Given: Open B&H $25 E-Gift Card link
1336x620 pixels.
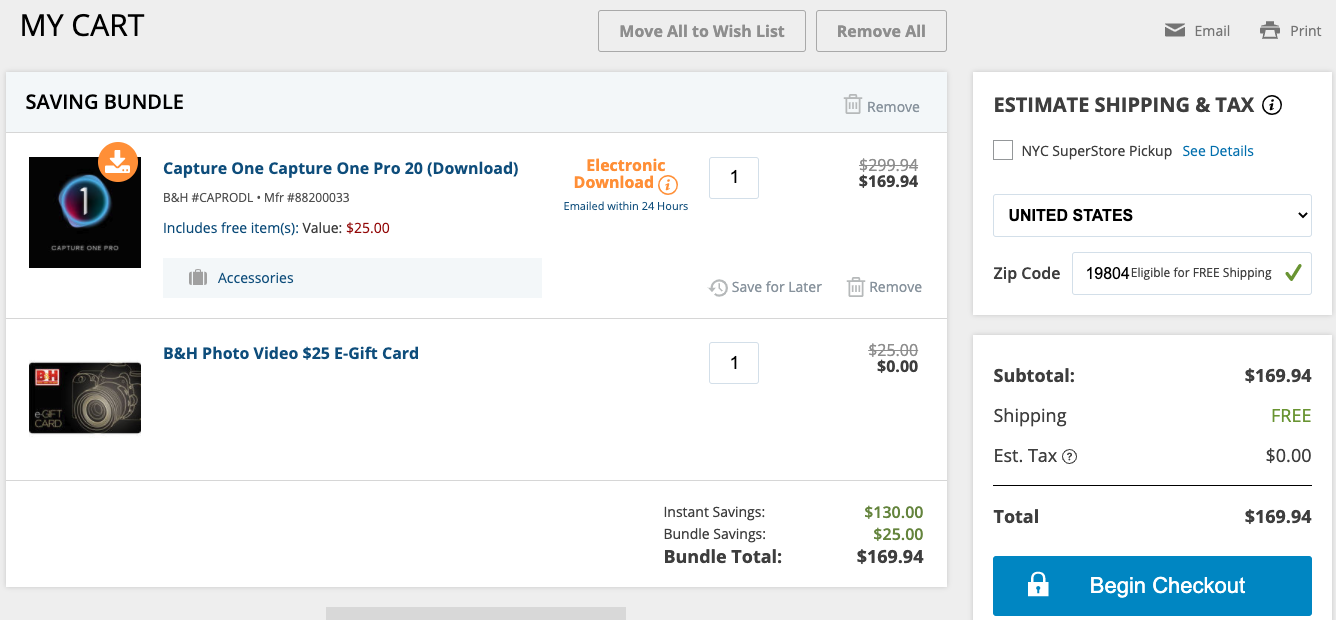Looking at the screenshot, I should coord(291,353).
